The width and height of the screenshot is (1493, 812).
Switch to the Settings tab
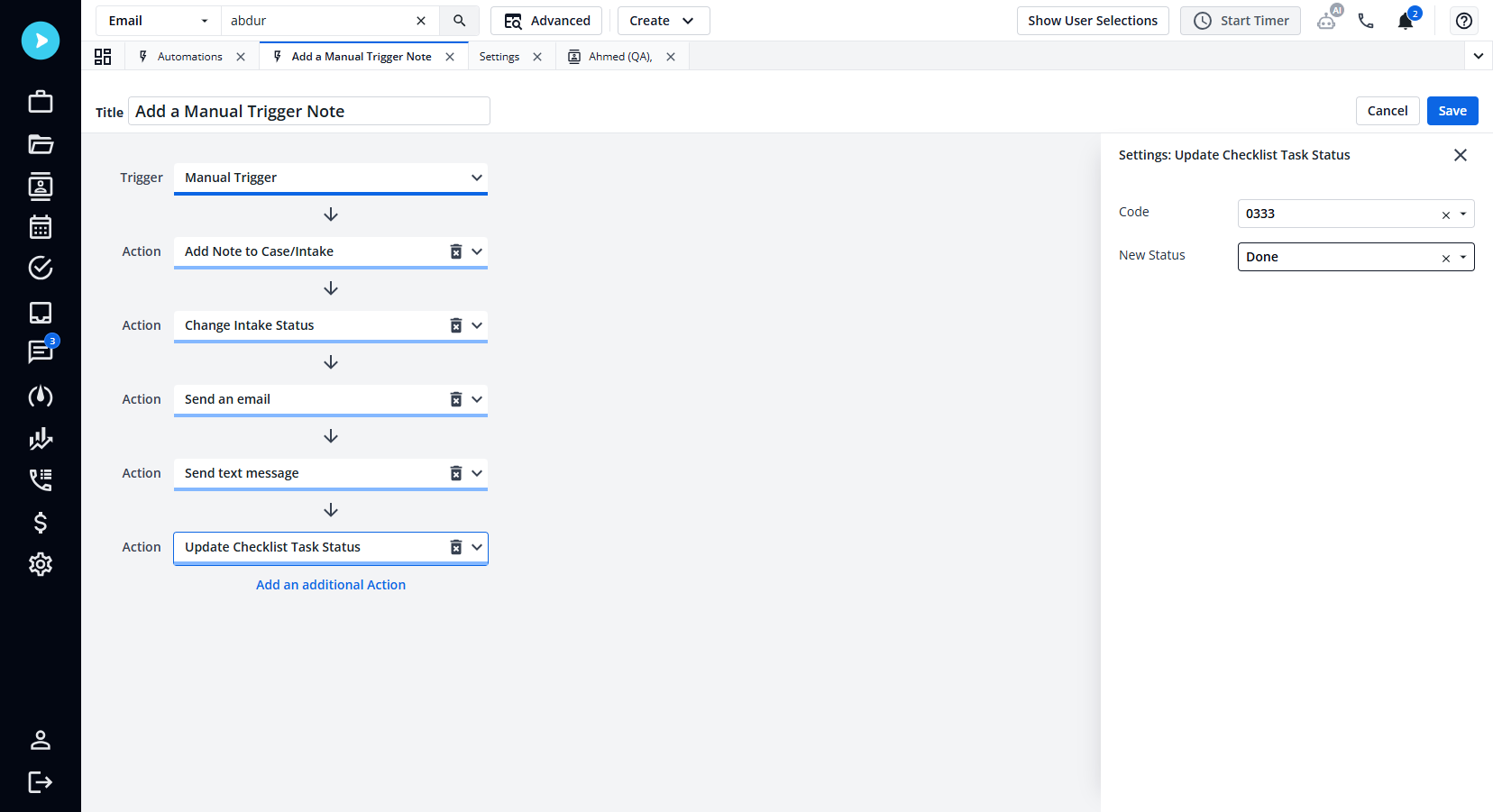(x=499, y=57)
